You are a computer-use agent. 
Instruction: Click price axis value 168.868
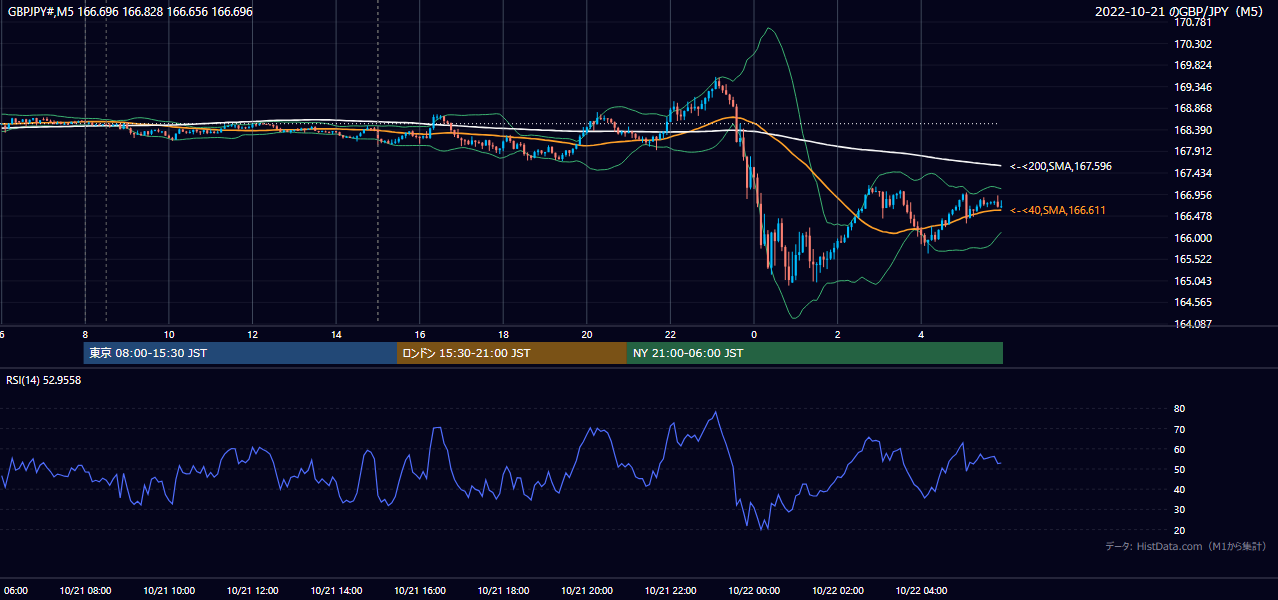pos(1192,108)
